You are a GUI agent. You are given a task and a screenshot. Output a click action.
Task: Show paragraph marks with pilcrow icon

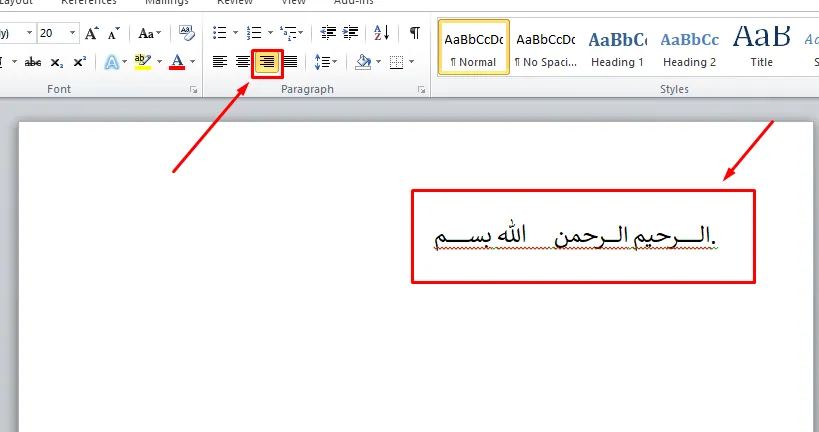414,33
